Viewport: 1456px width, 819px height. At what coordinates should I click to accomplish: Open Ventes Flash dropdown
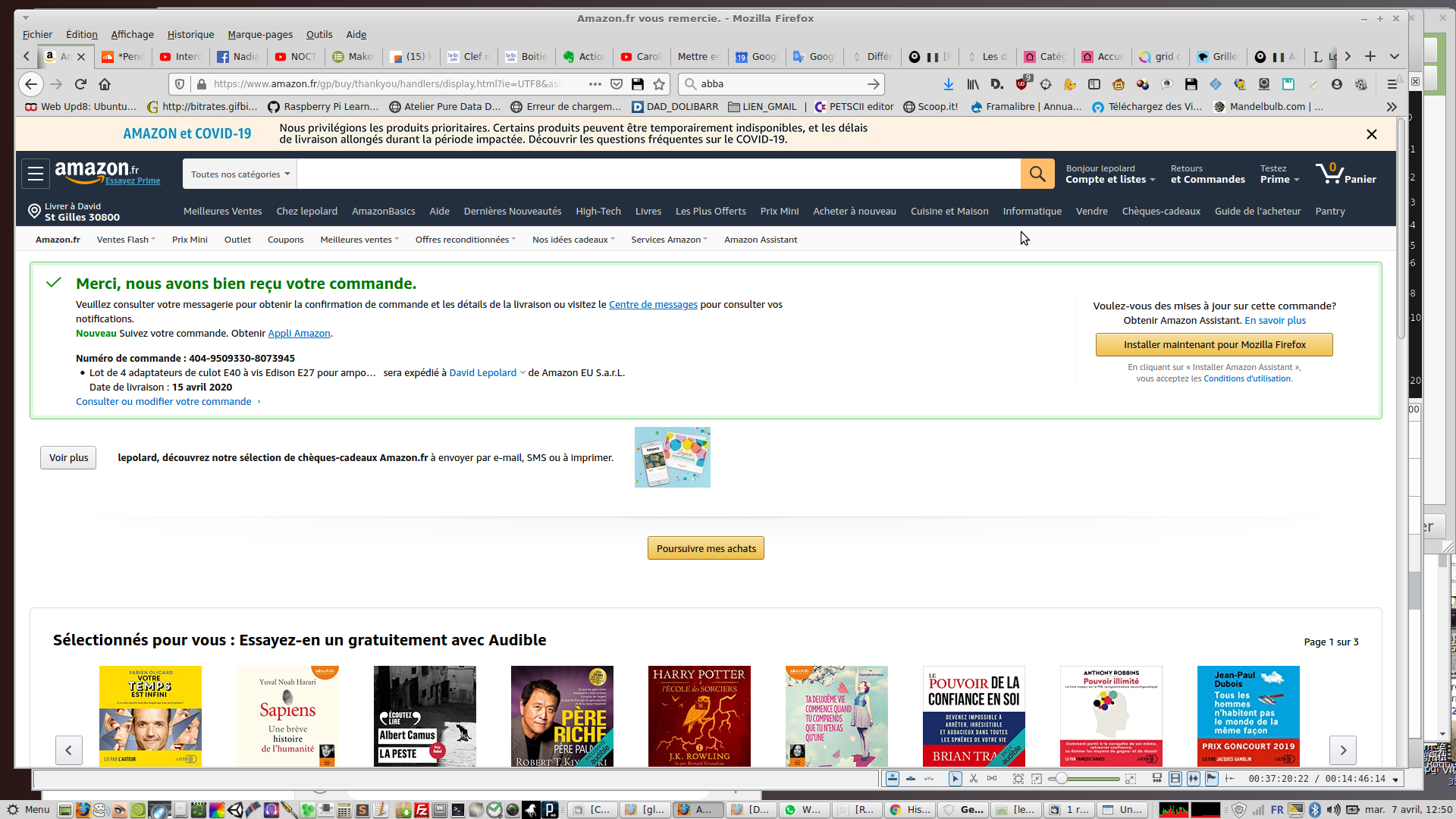pyautogui.click(x=125, y=240)
